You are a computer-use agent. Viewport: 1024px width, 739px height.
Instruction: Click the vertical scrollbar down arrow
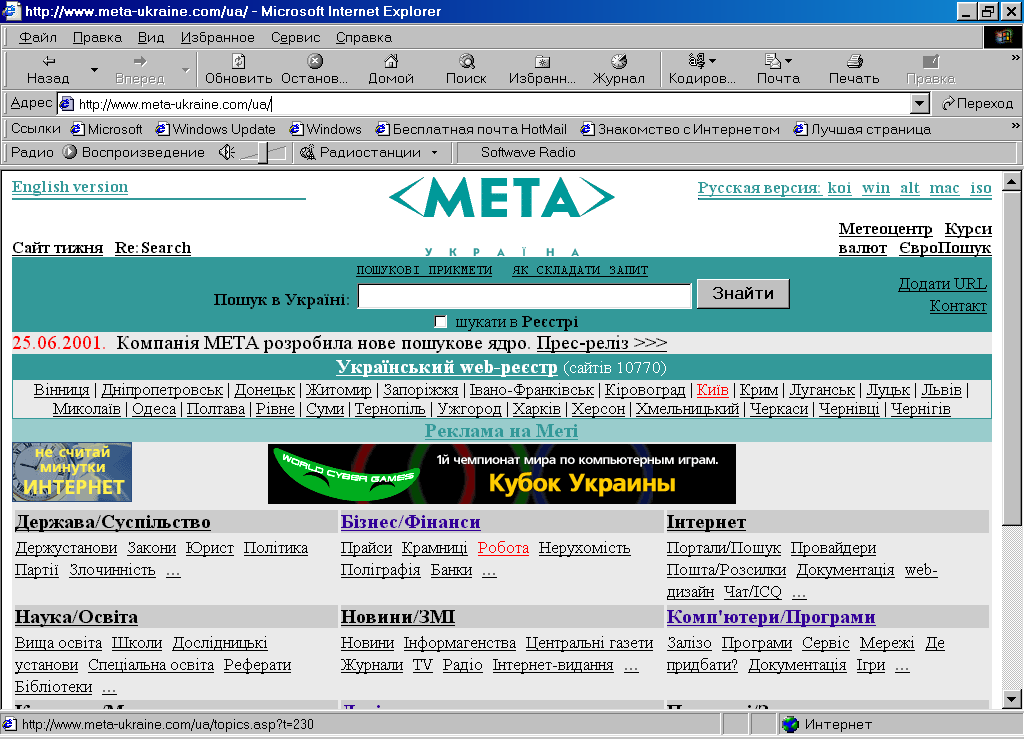pyautogui.click(x=1012, y=699)
